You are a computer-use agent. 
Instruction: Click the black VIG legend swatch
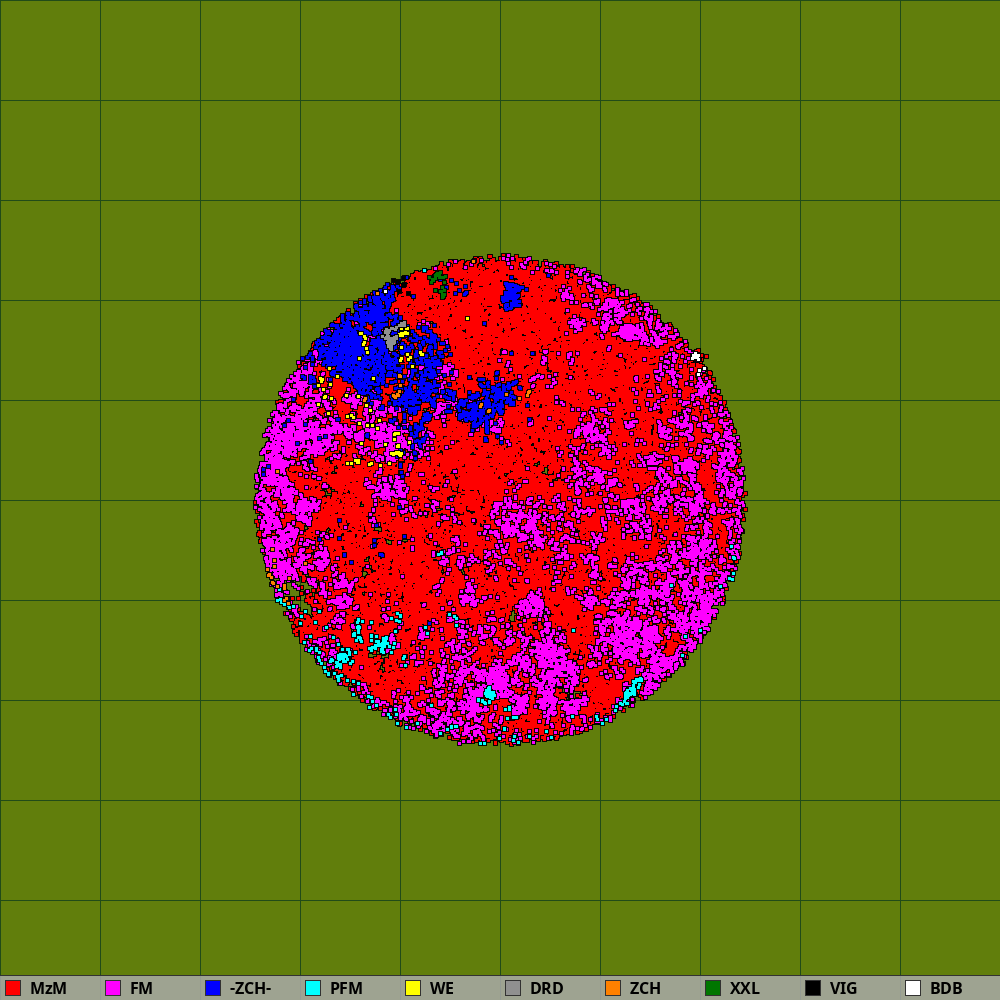point(813,988)
